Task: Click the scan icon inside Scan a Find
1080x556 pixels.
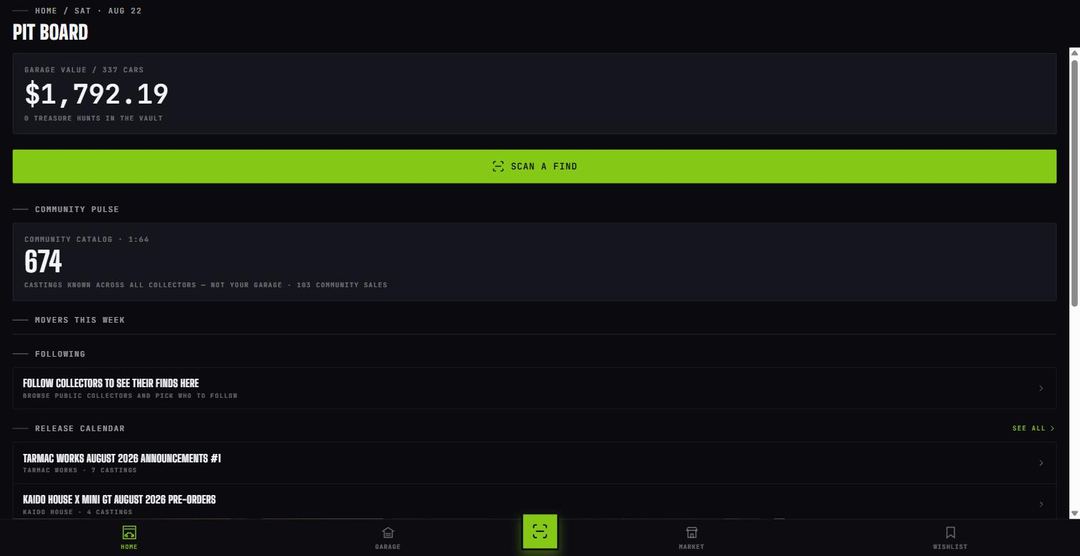Action: point(498,166)
